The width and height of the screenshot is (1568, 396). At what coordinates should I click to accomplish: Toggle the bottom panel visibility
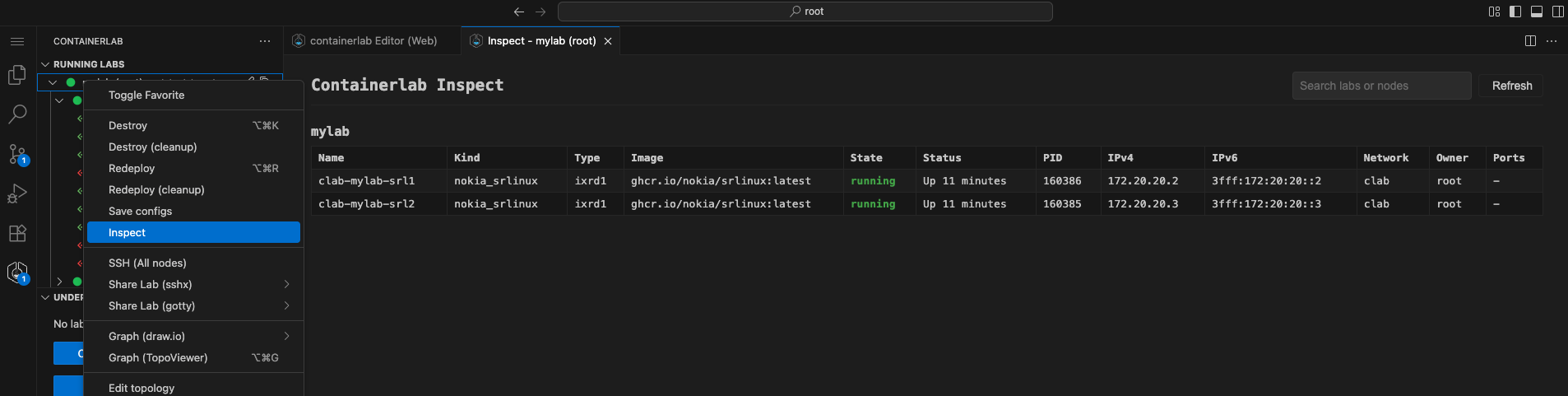click(x=1537, y=12)
